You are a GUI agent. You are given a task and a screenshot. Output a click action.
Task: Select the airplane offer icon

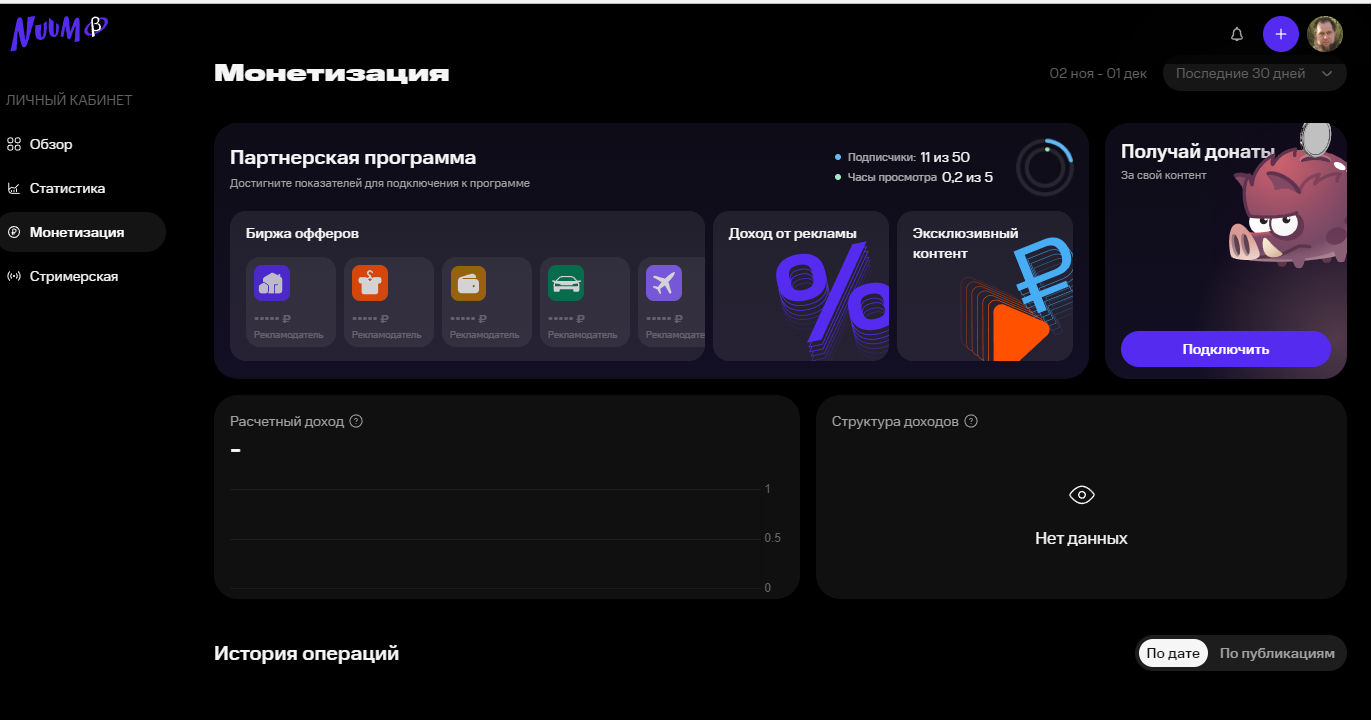click(663, 283)
